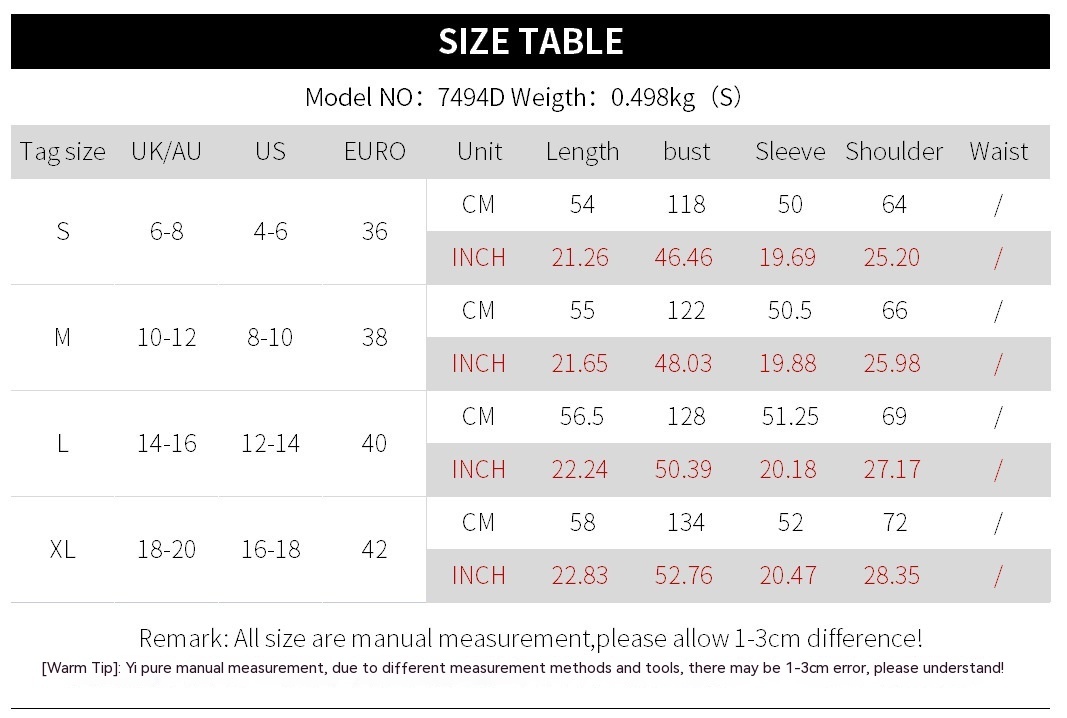
Task: Click the UK/AU 10-12 cell
Action: 166,337
